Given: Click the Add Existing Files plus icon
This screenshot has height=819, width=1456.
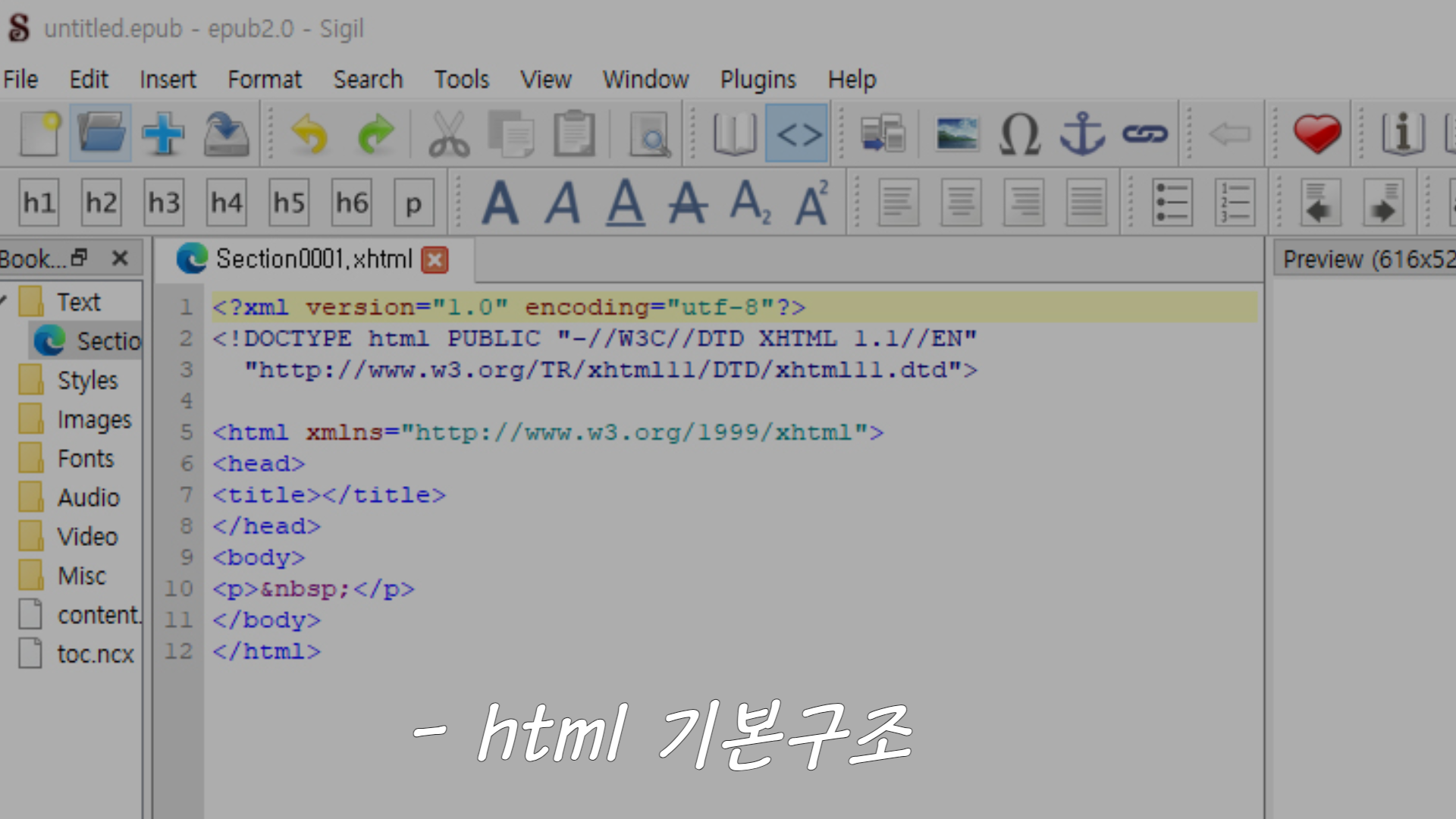Looking at the screenshot, I should point(163,134).
